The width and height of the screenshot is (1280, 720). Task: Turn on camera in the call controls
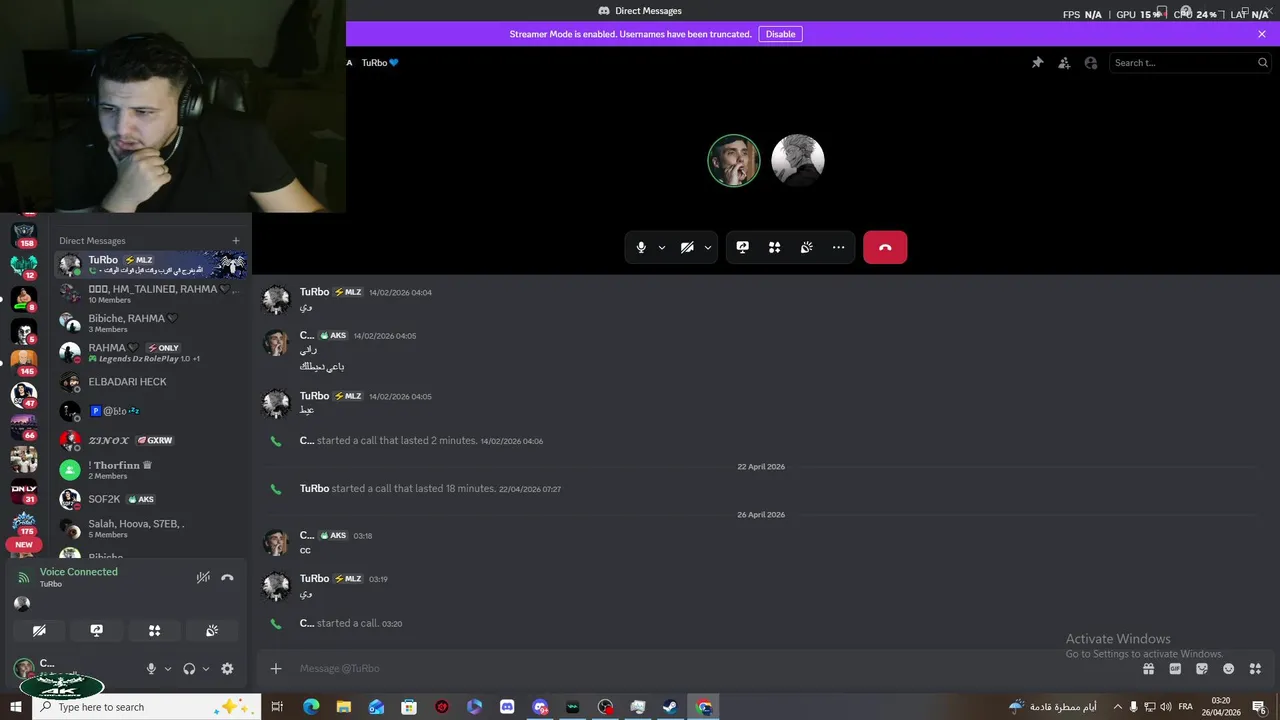click(687, 247)
